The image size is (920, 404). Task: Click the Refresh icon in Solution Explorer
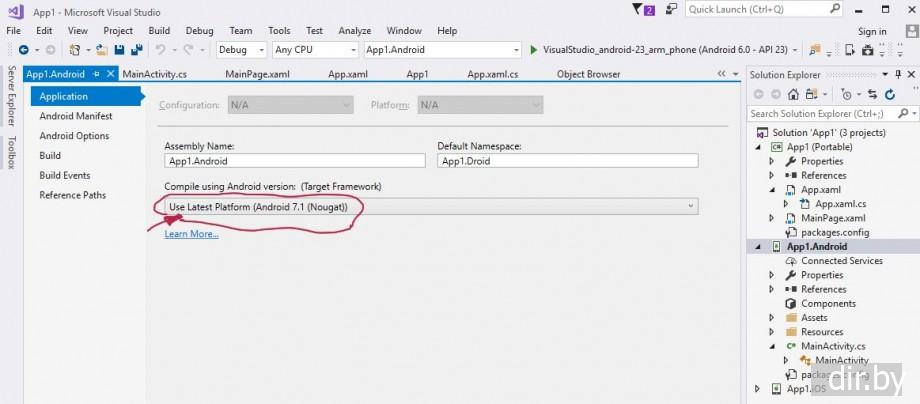click(x=890, y=94)
